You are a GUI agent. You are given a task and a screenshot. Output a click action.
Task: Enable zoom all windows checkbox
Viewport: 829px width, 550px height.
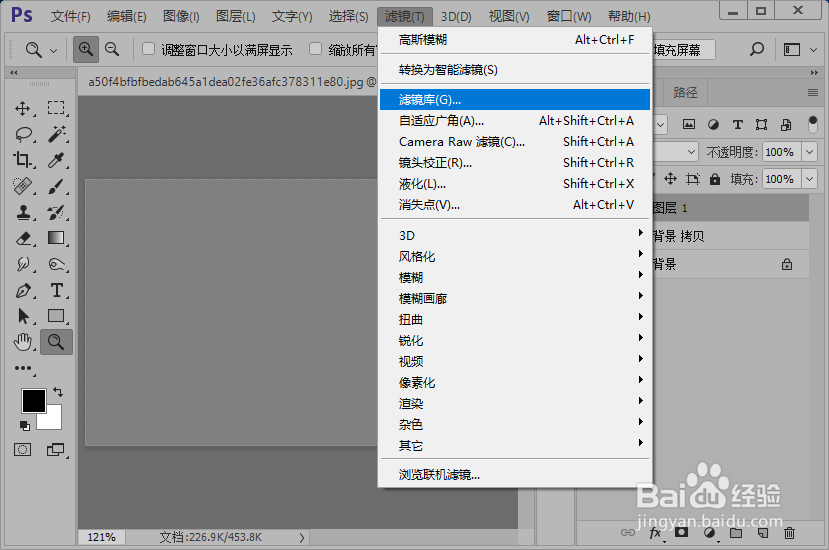pyautogui.click(x=316, y=49)
